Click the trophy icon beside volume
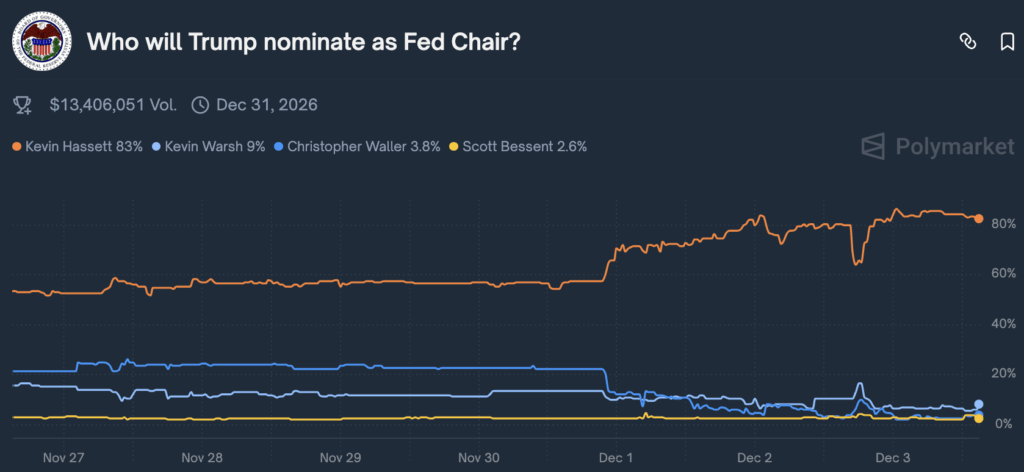Viewport: 1024px width, 472px height. [x=22, y=104]
